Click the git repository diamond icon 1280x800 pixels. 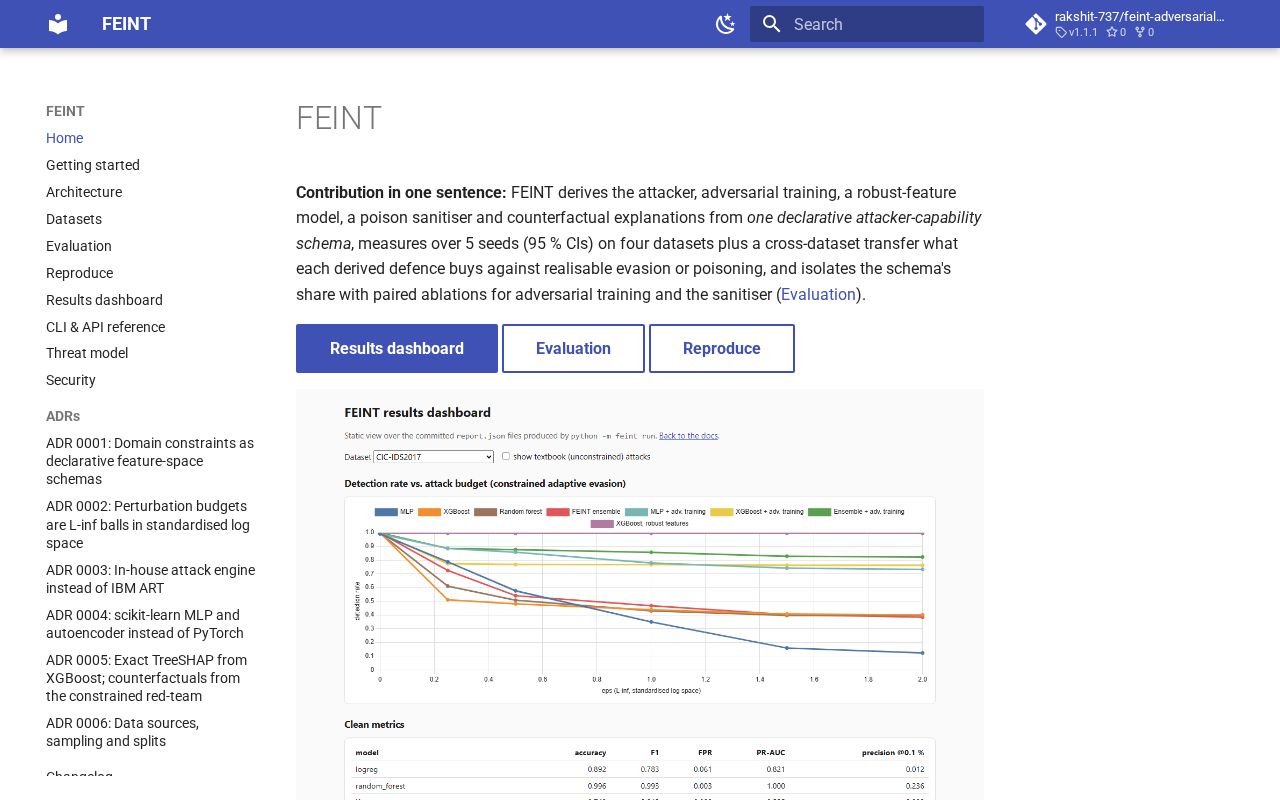(1036, 24)
